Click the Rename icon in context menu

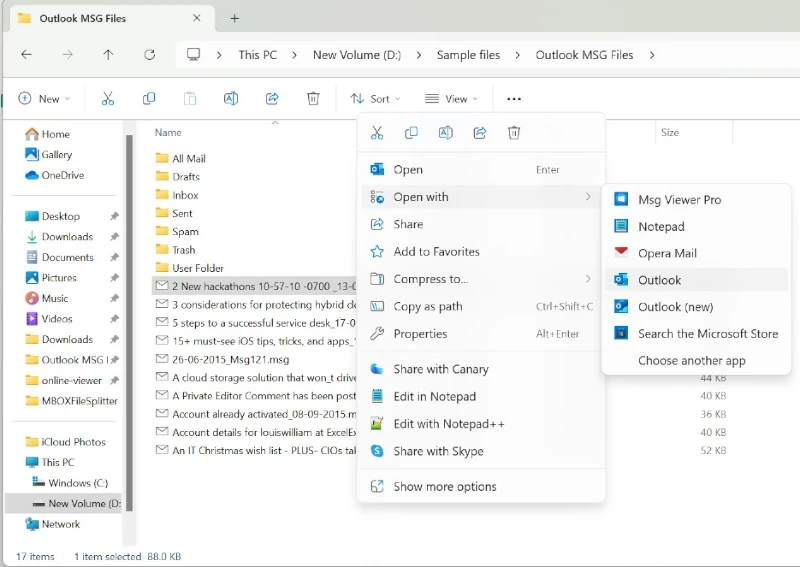(446, 133)
